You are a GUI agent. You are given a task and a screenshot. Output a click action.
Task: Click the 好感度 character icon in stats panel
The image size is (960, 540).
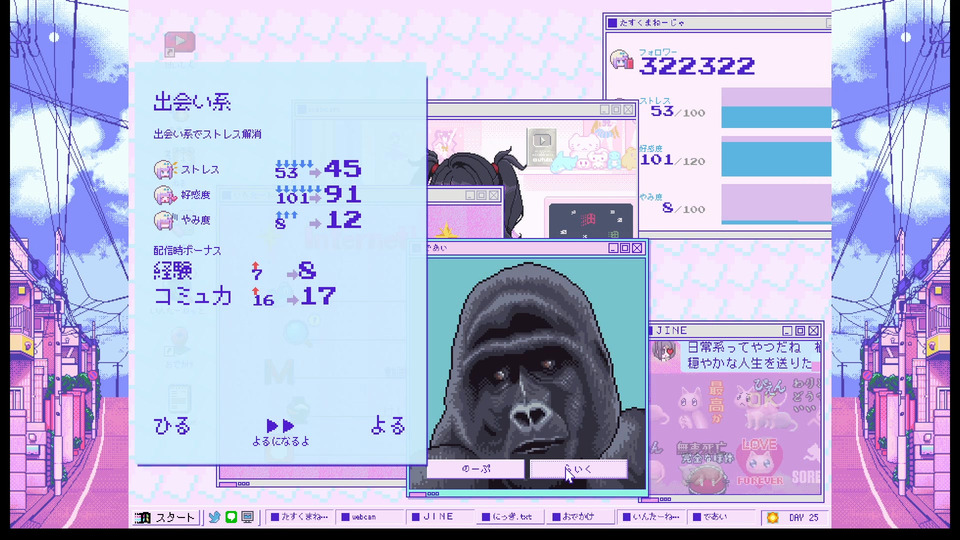tap(165, 195)
